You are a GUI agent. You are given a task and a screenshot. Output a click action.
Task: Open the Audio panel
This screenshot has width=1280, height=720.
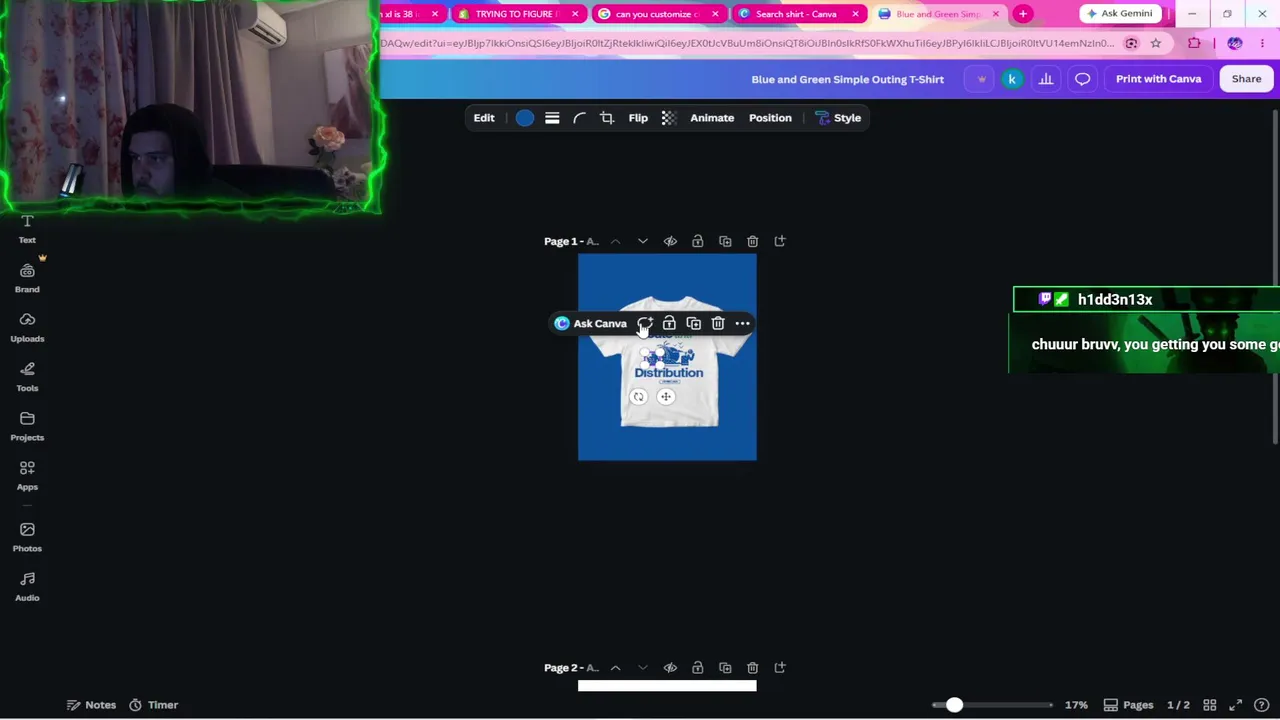27,586
